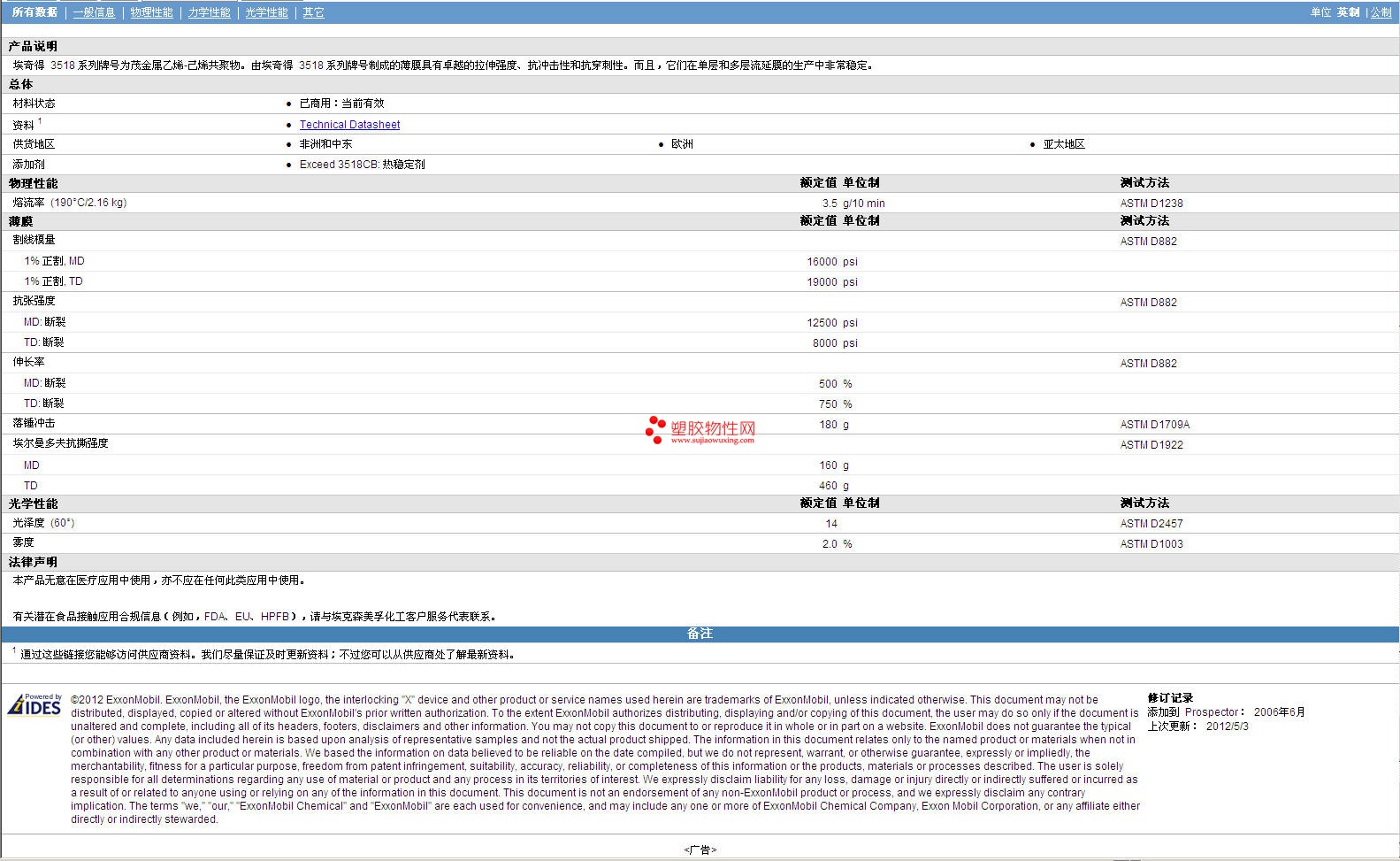
Task: Select the 500 % elongation value
Action: [835, 384]
